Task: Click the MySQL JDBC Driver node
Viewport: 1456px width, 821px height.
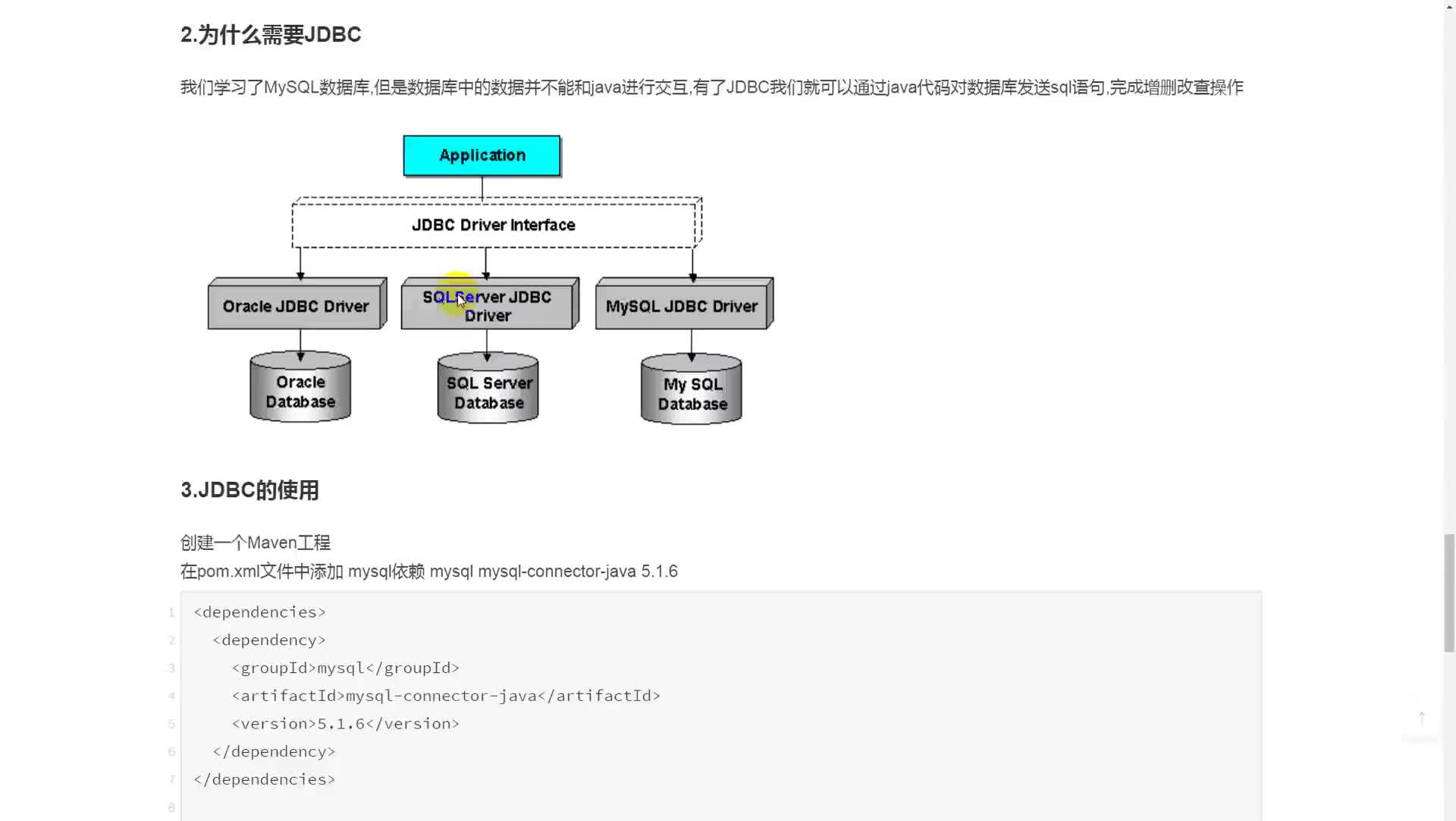Action: (x=681, y=306)
